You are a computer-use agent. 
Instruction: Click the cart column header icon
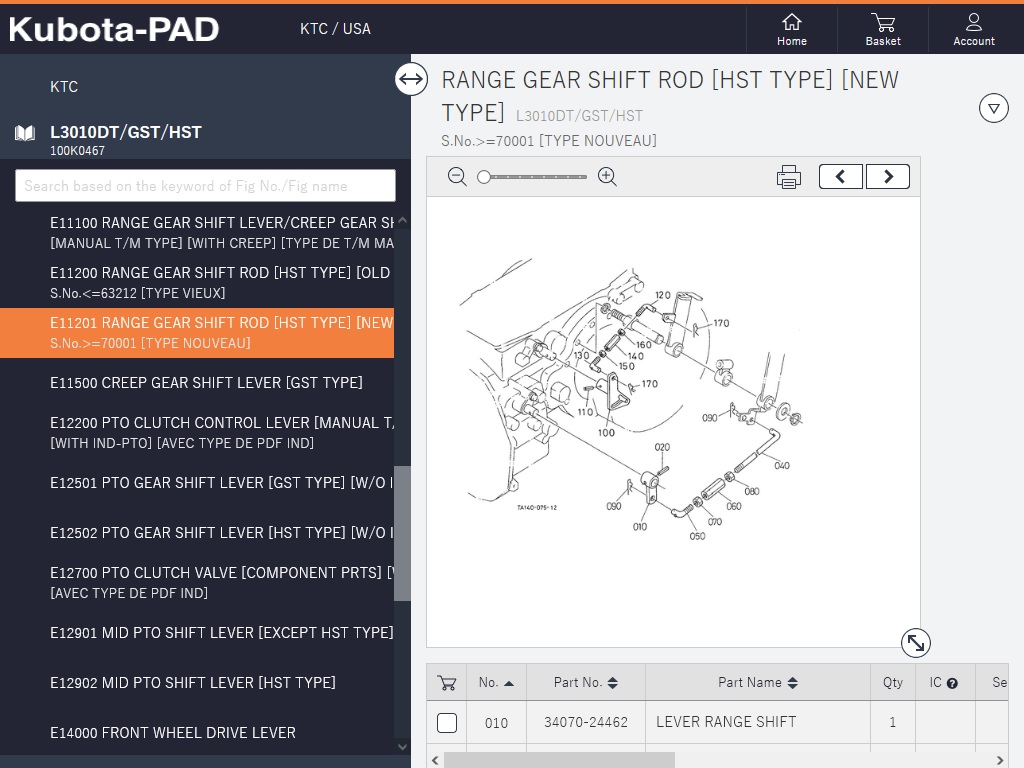447,683
